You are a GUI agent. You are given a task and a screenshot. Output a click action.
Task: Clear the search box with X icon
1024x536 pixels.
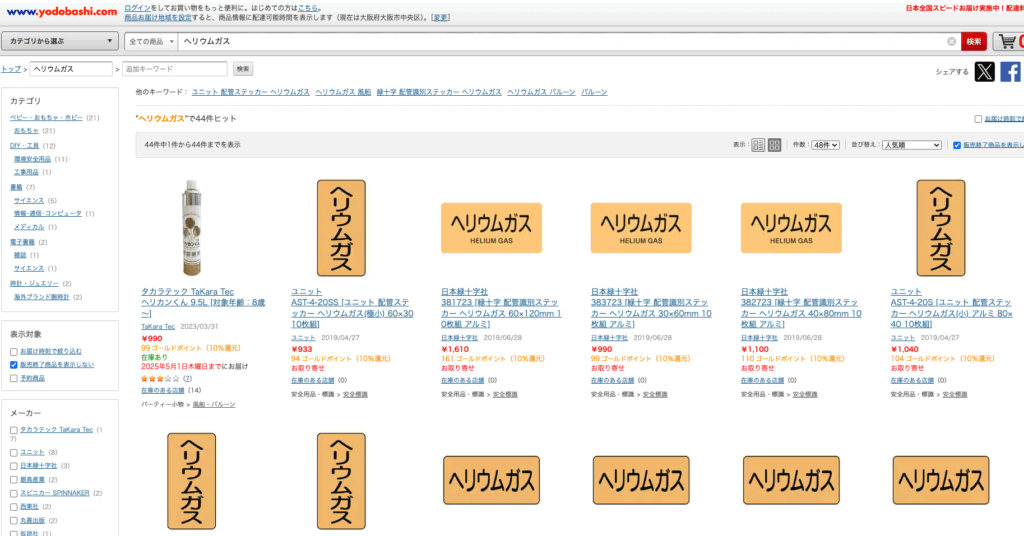pos(952,41)
